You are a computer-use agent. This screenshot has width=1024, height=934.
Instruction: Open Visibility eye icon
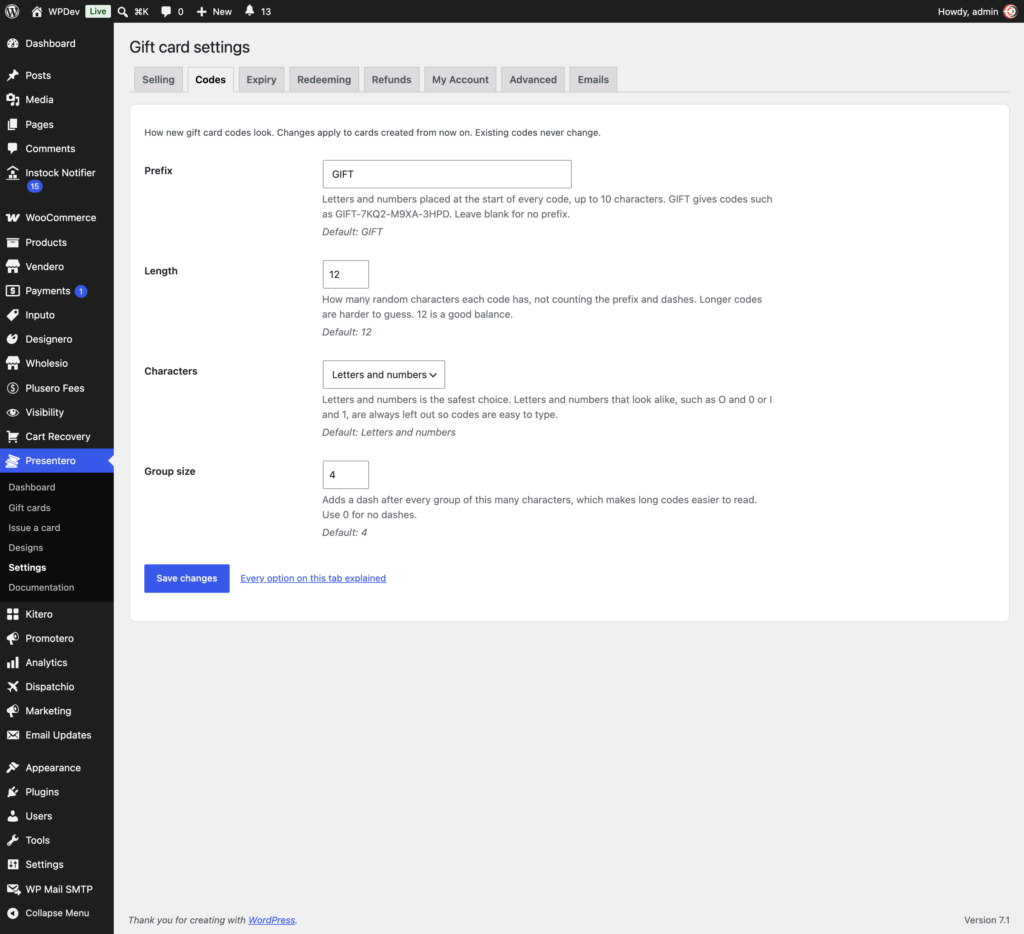[x=12, y=412]
